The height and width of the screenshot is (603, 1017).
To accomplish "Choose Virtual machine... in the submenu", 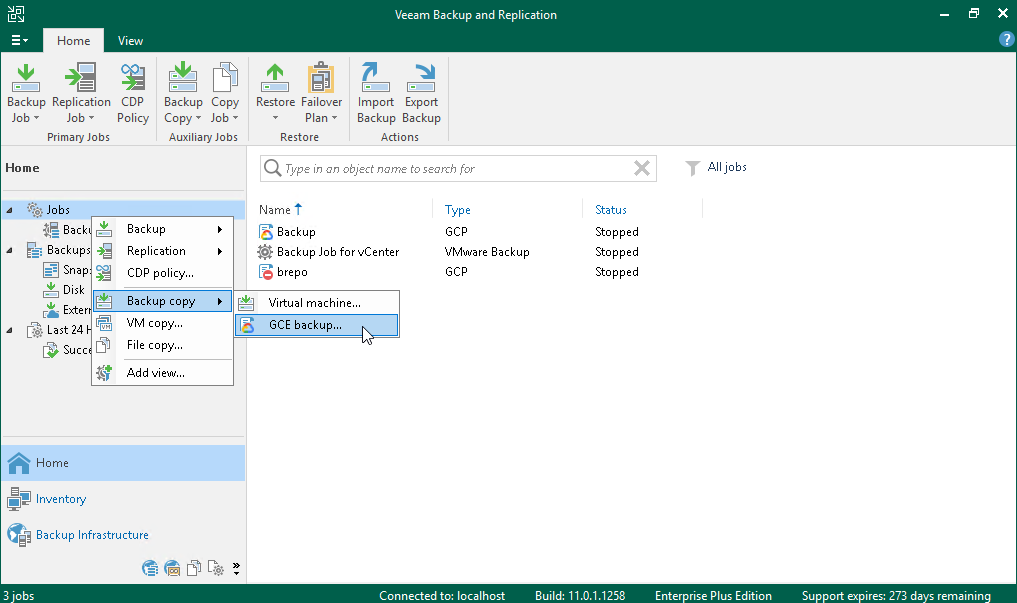I will 317,303.
